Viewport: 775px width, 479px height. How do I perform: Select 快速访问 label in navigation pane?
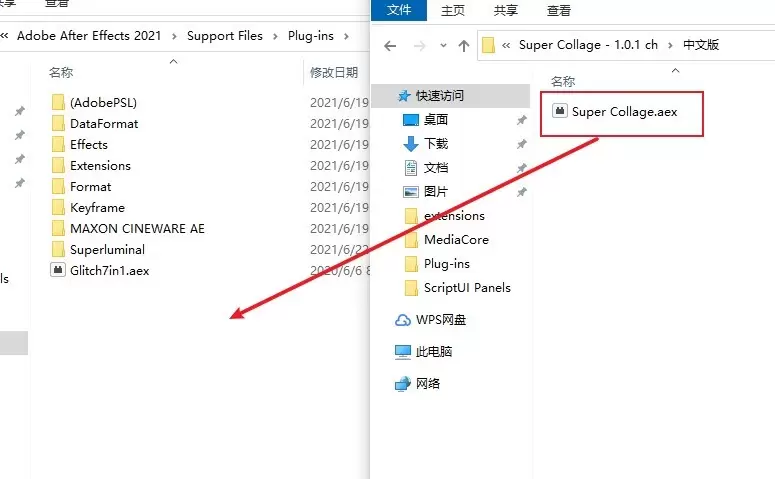point(440,96)
